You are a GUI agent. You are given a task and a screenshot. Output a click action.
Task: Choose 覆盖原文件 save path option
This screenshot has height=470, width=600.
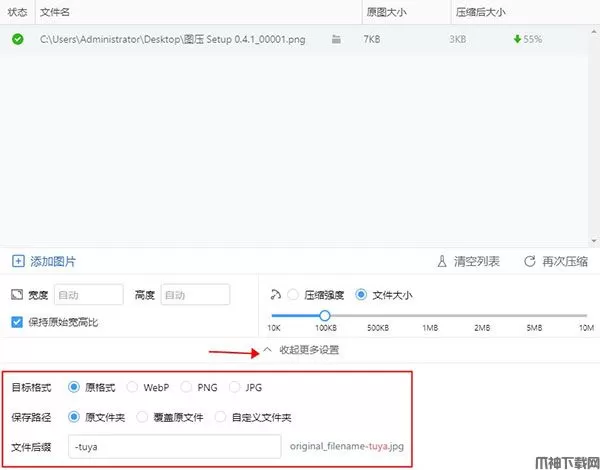click(x=143, y=417)
